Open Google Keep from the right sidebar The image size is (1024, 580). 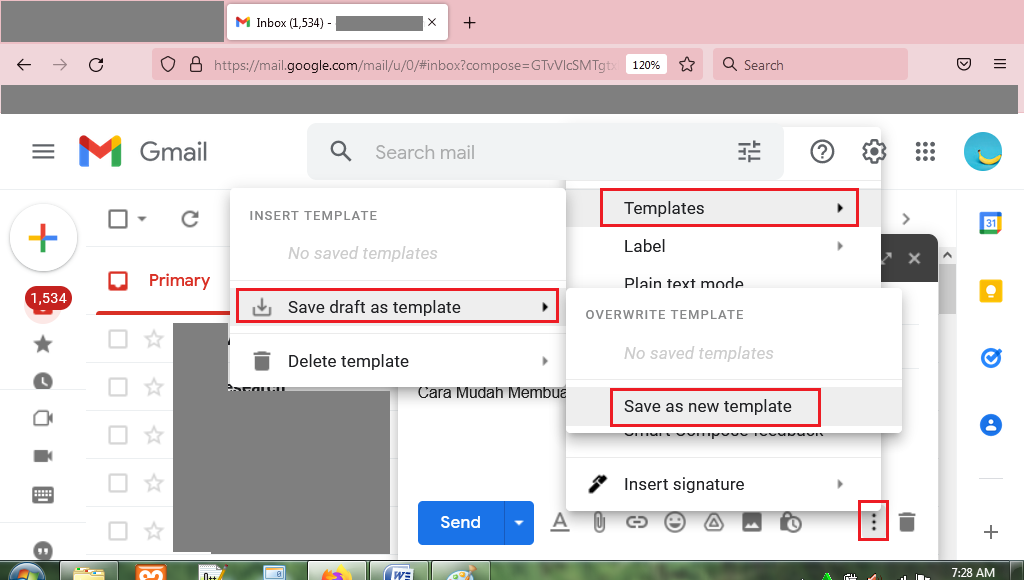(x=990, y=291)
